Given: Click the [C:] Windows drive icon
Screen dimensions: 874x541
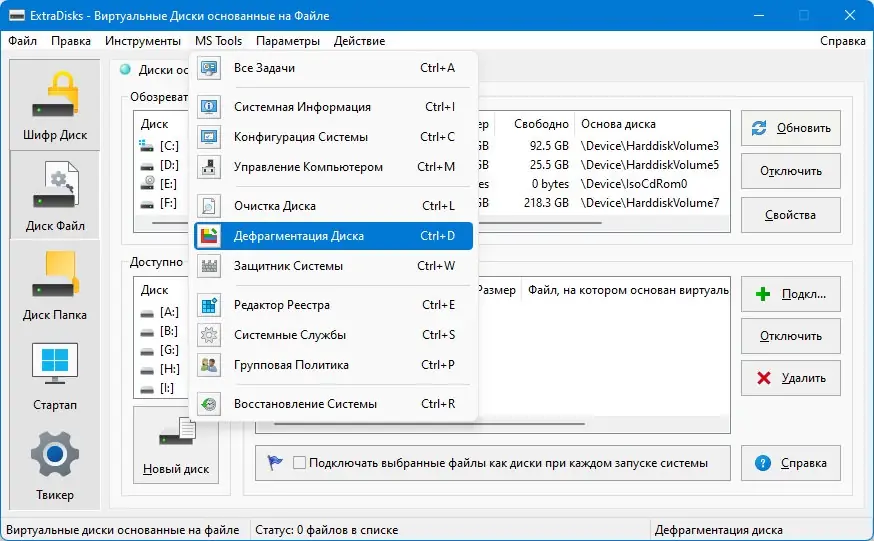Looking at the screenshot, I should 146,145.
